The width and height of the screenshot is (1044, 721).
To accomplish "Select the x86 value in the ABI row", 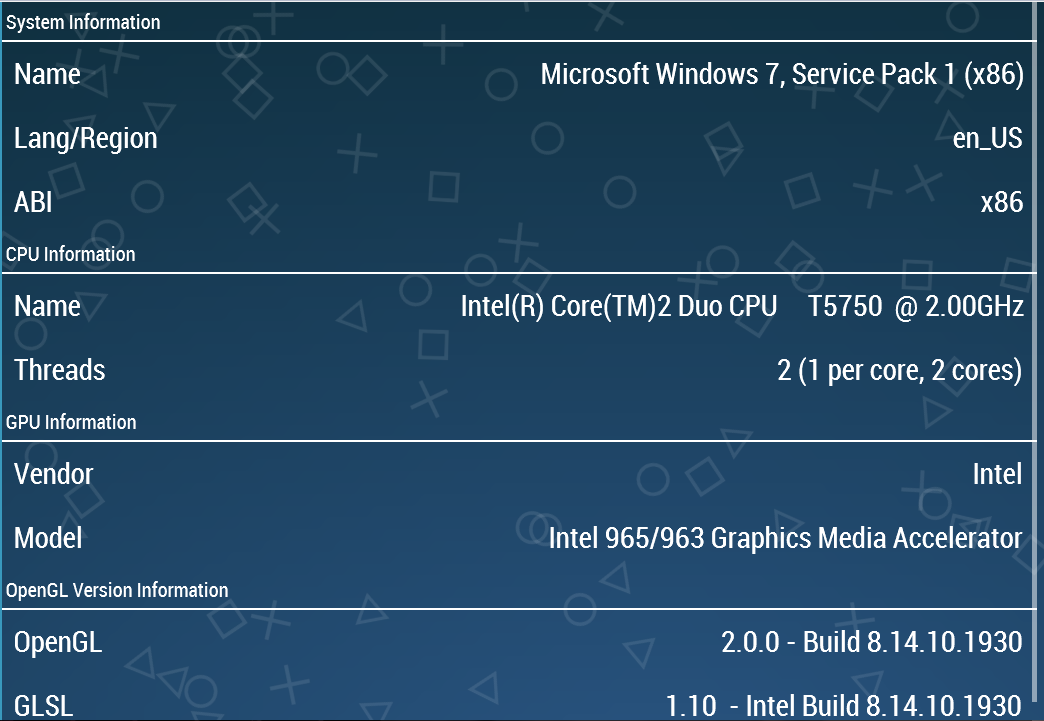I will pos(1001,203).
